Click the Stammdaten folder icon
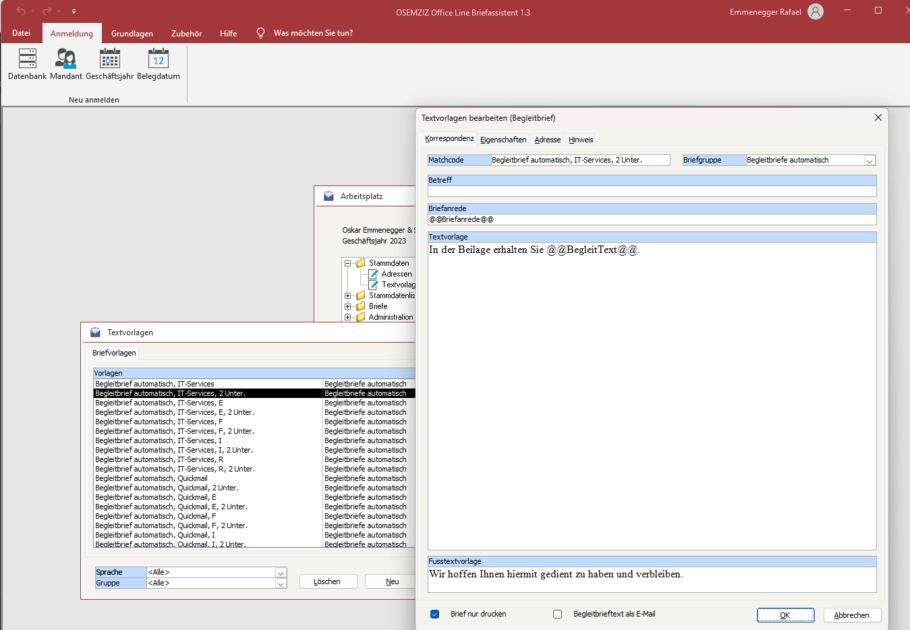910x630 pixels. [360, 263]
